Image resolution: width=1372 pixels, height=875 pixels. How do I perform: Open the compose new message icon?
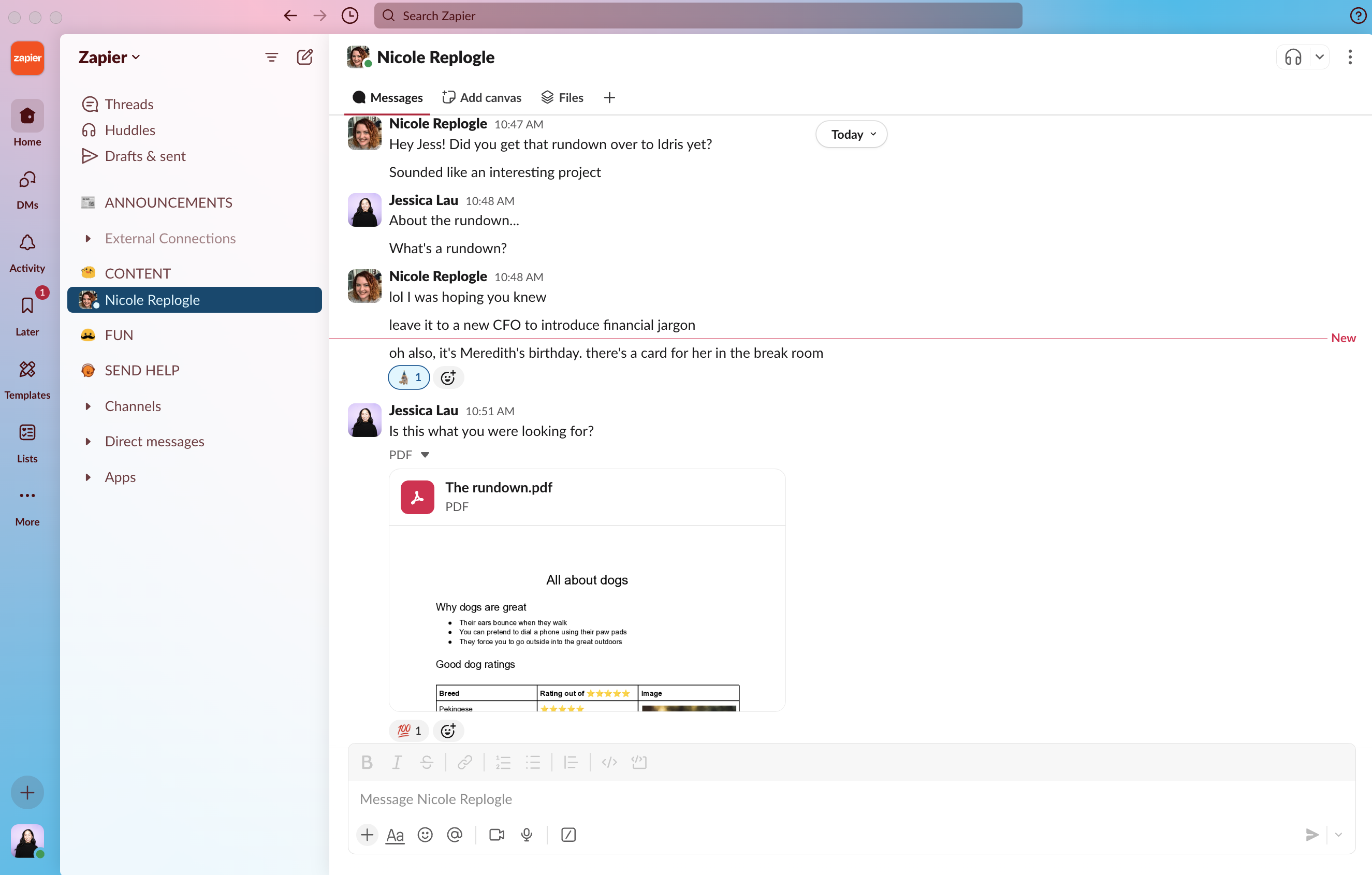coord(305,57)
